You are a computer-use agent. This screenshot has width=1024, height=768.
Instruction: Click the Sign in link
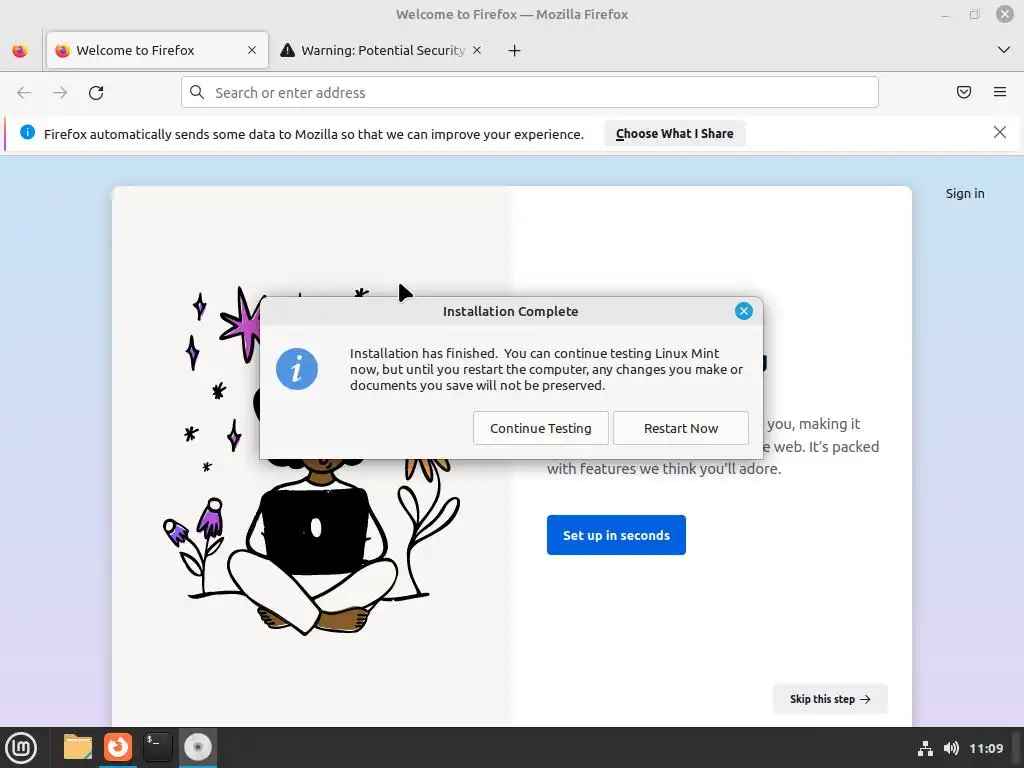tap(965, 193)
